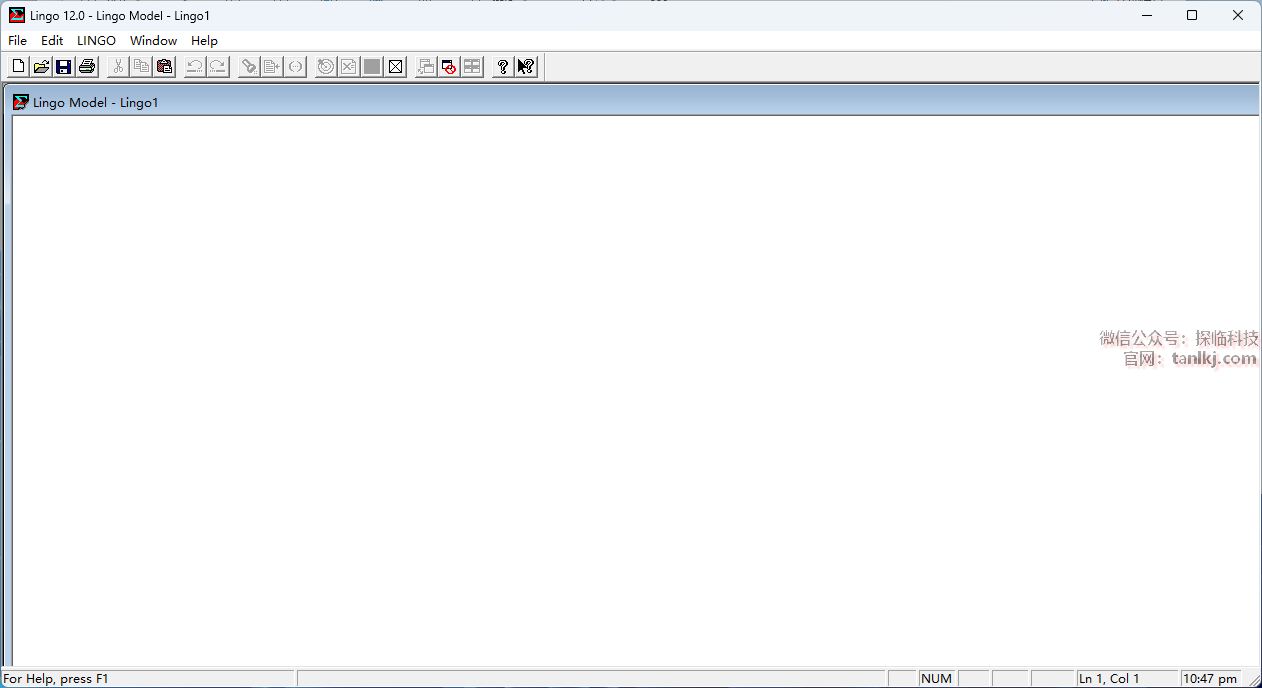Click the Go To Line icon
Image resolution: width=1262 pixels, height=688 pixels.
[x=272, y=67]
